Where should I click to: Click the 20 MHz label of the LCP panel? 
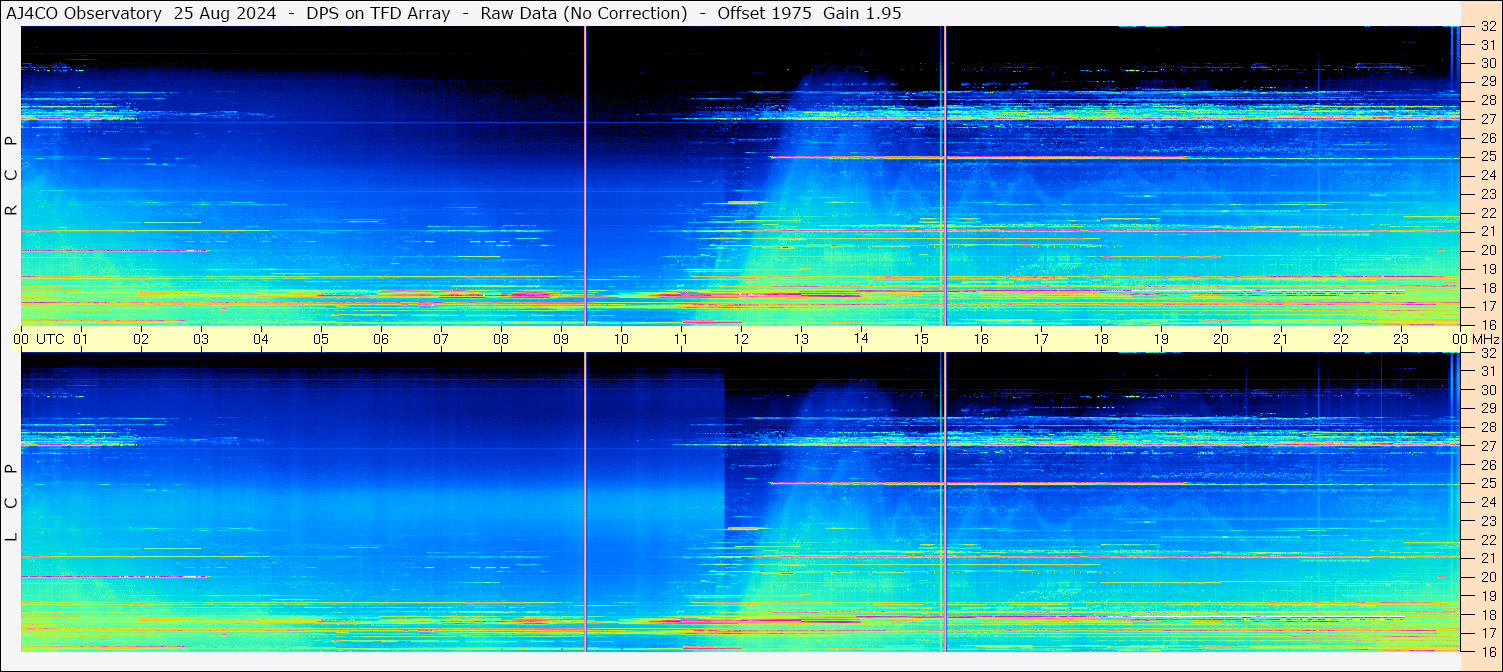tap(1487, 577)
